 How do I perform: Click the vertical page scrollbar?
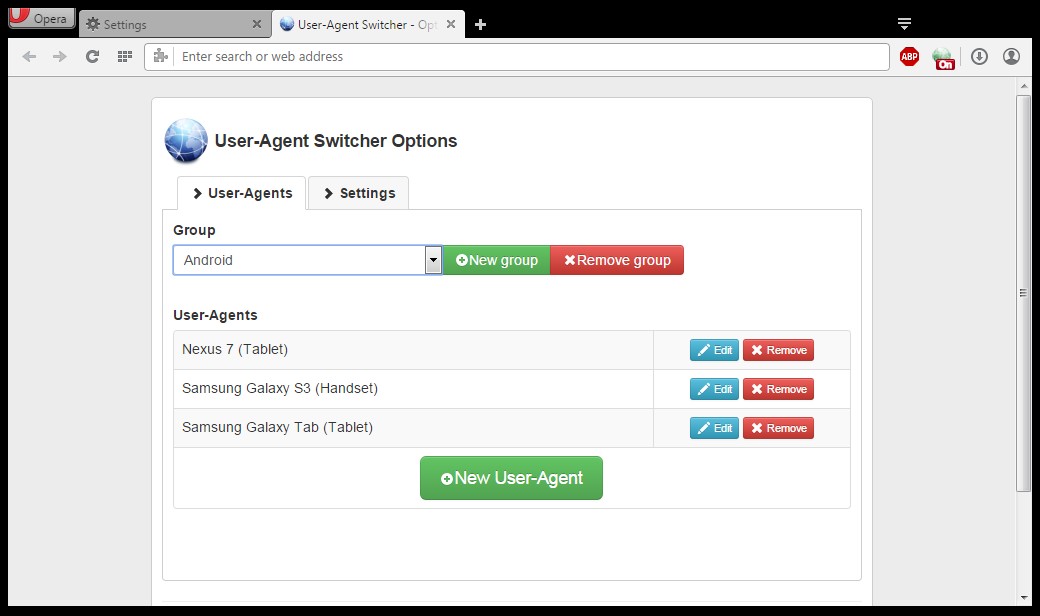[x=1022, y=294]
